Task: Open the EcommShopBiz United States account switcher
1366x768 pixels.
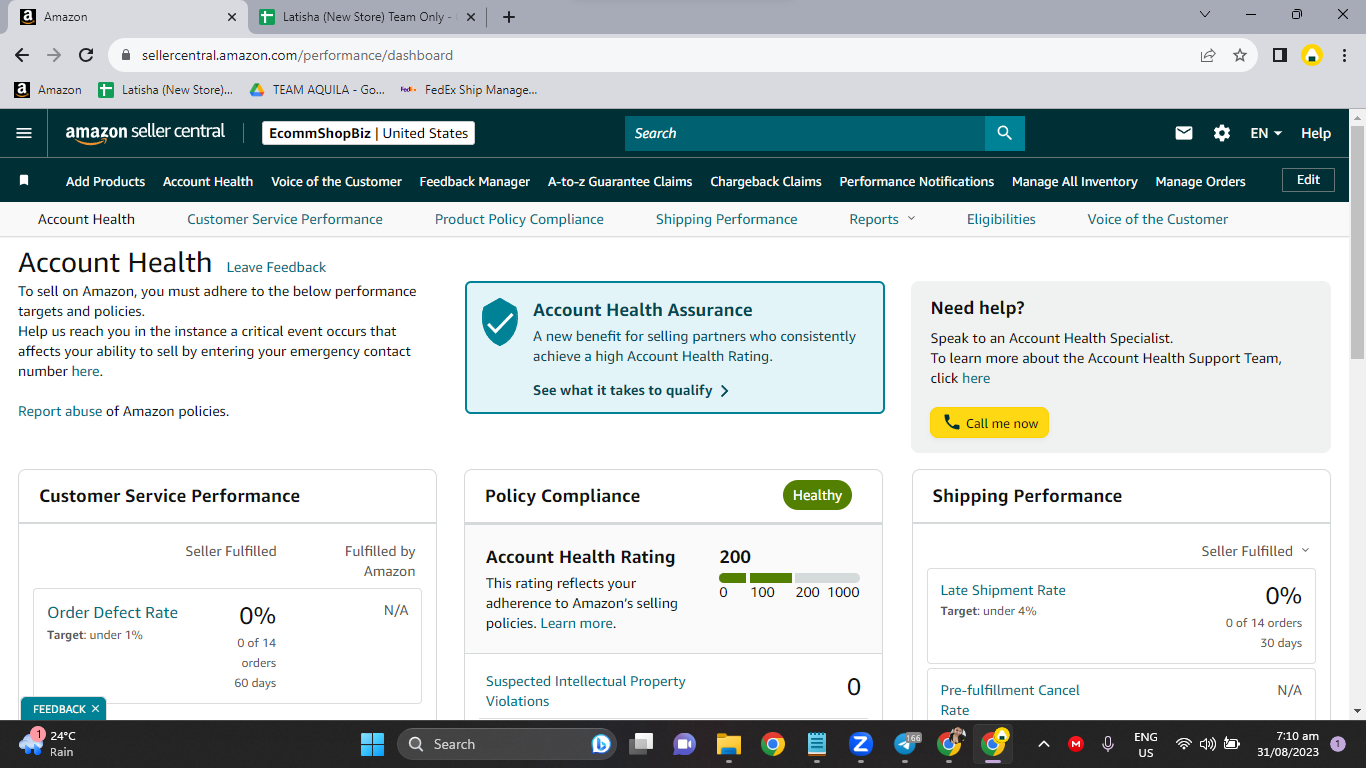Action: pos(368,133)
